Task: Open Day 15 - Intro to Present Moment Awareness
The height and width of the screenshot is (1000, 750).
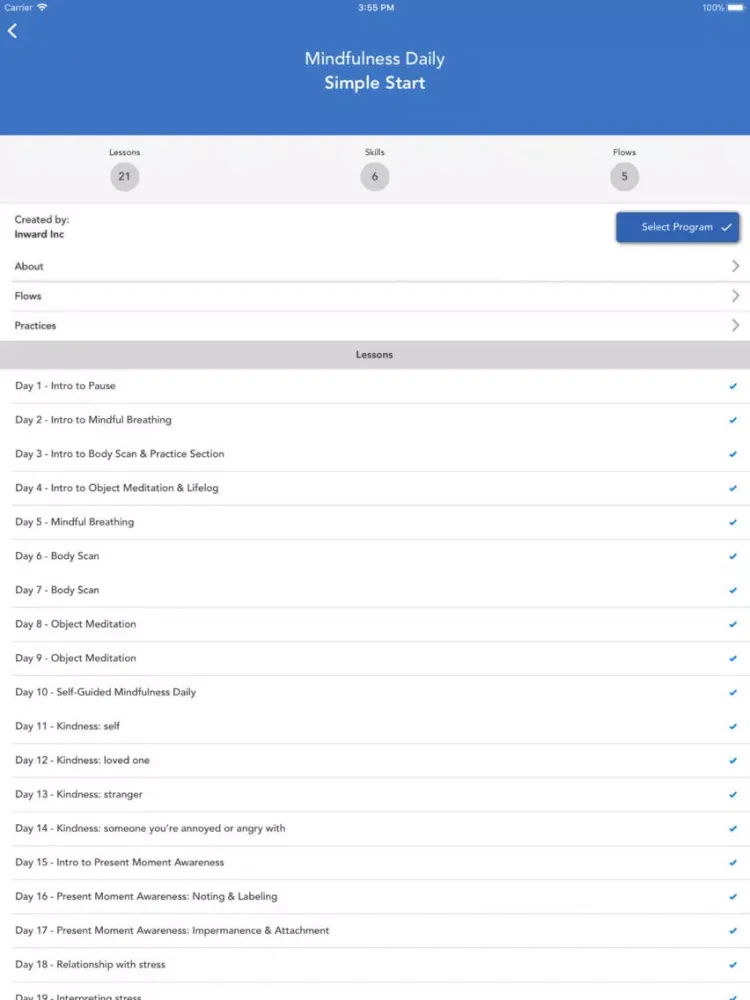Action: (x=120, y=862)
